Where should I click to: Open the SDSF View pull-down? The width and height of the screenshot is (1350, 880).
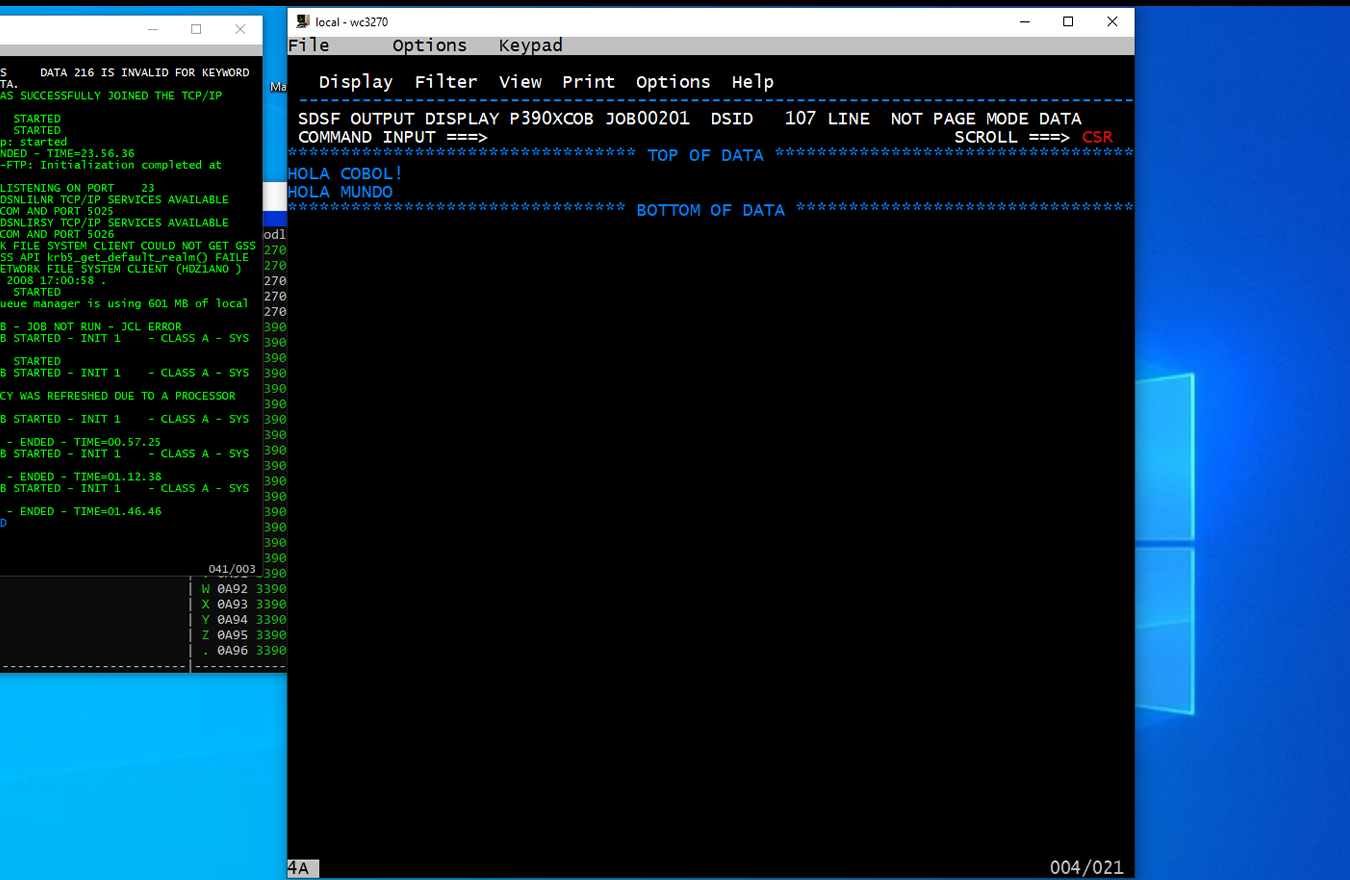(x=520, y=82)
